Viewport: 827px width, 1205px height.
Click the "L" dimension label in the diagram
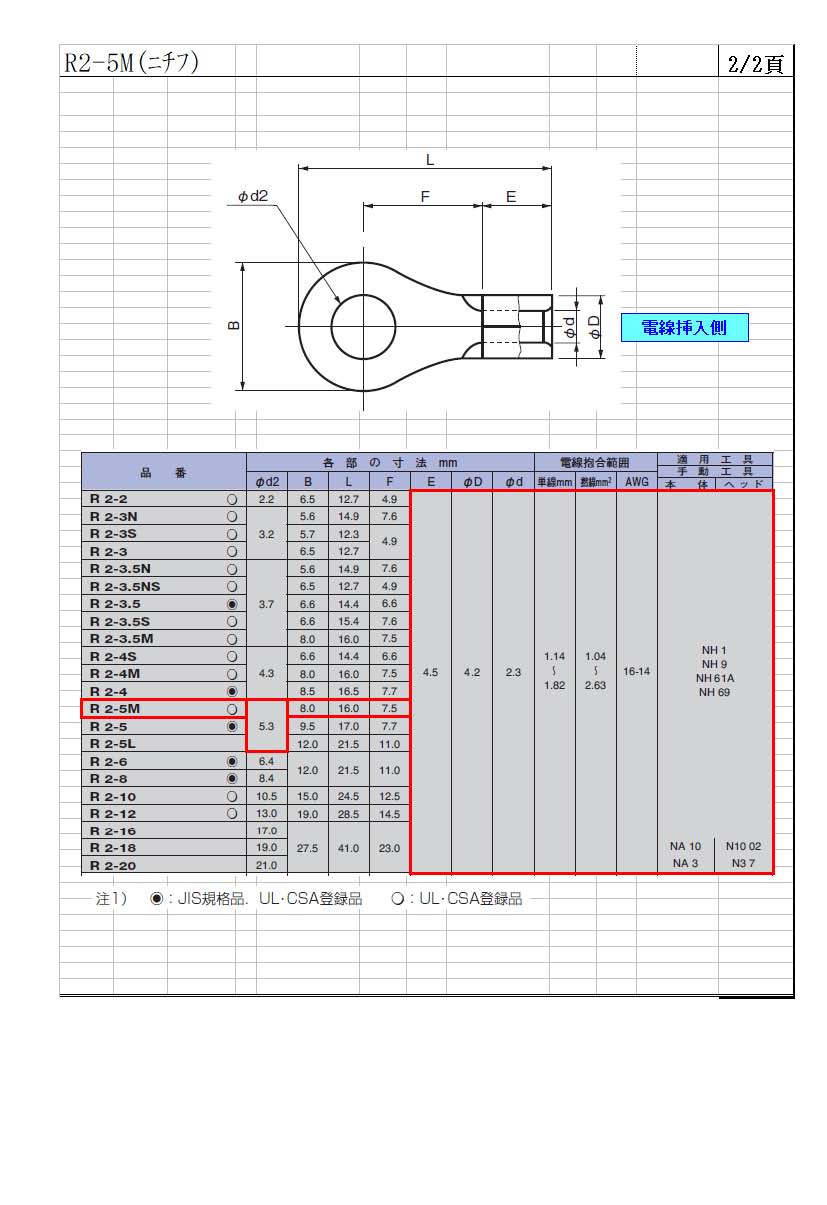coord(429,159)
